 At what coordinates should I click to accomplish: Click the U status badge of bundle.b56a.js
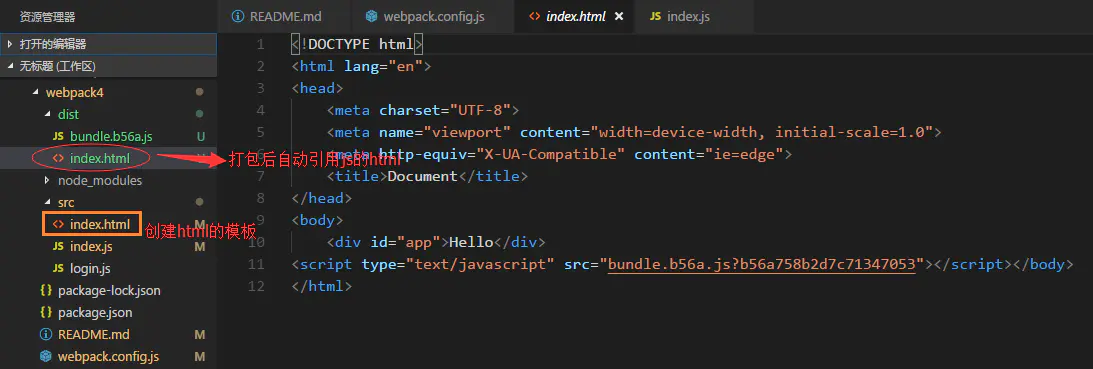click(200, 136)
